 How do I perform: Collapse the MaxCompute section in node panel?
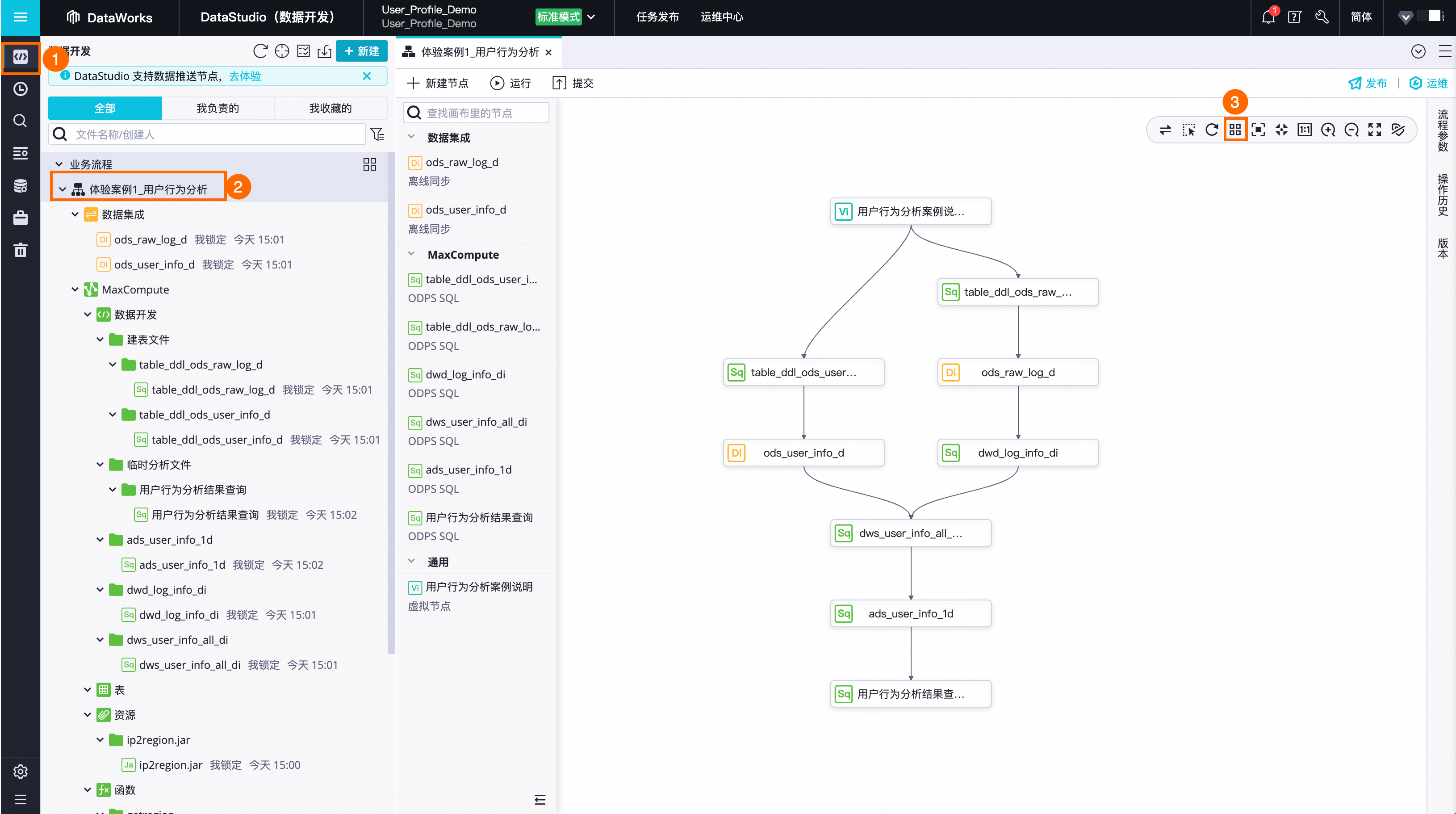point(412,254)
